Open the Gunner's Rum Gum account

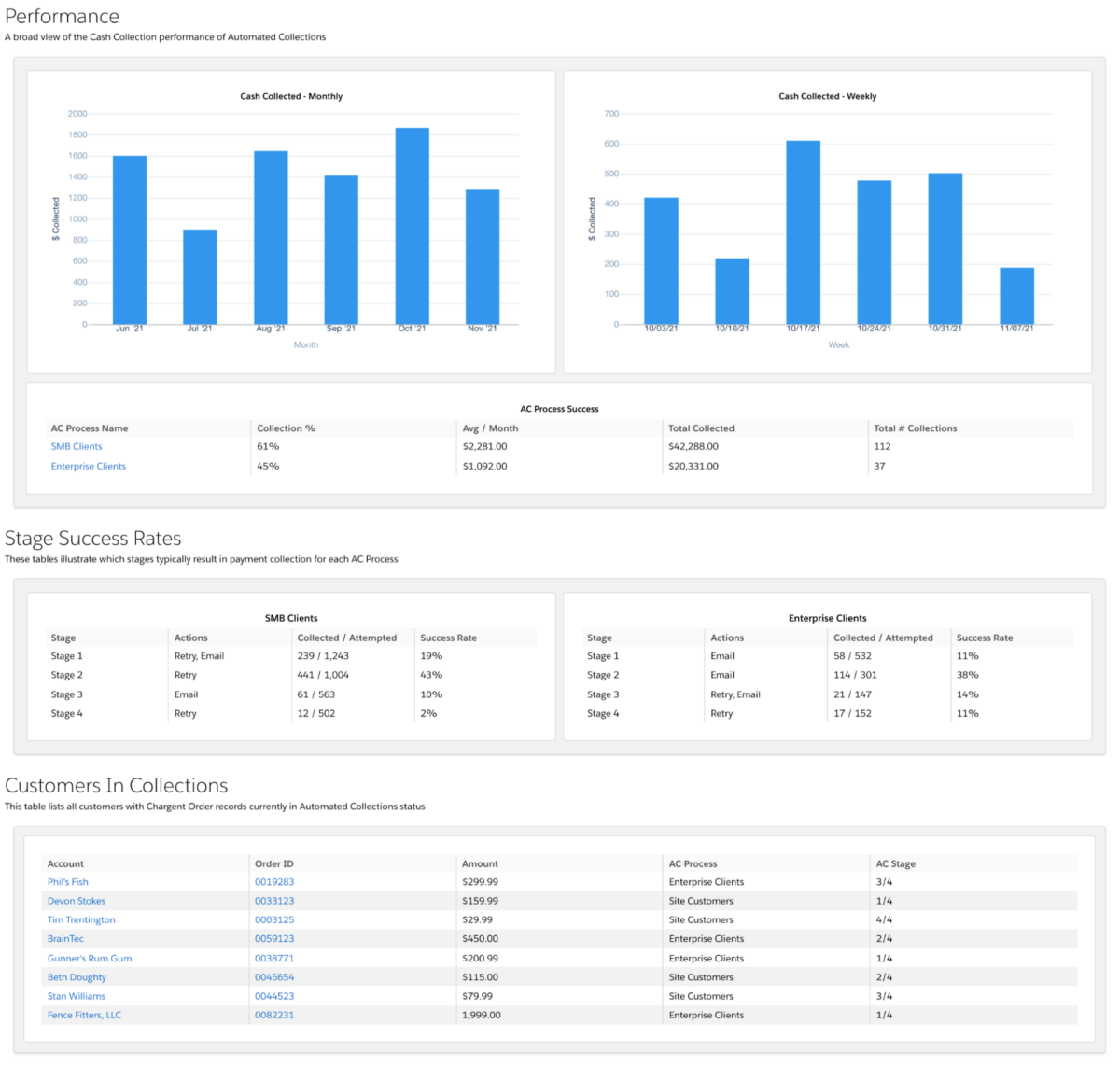[x=89, y=958]
